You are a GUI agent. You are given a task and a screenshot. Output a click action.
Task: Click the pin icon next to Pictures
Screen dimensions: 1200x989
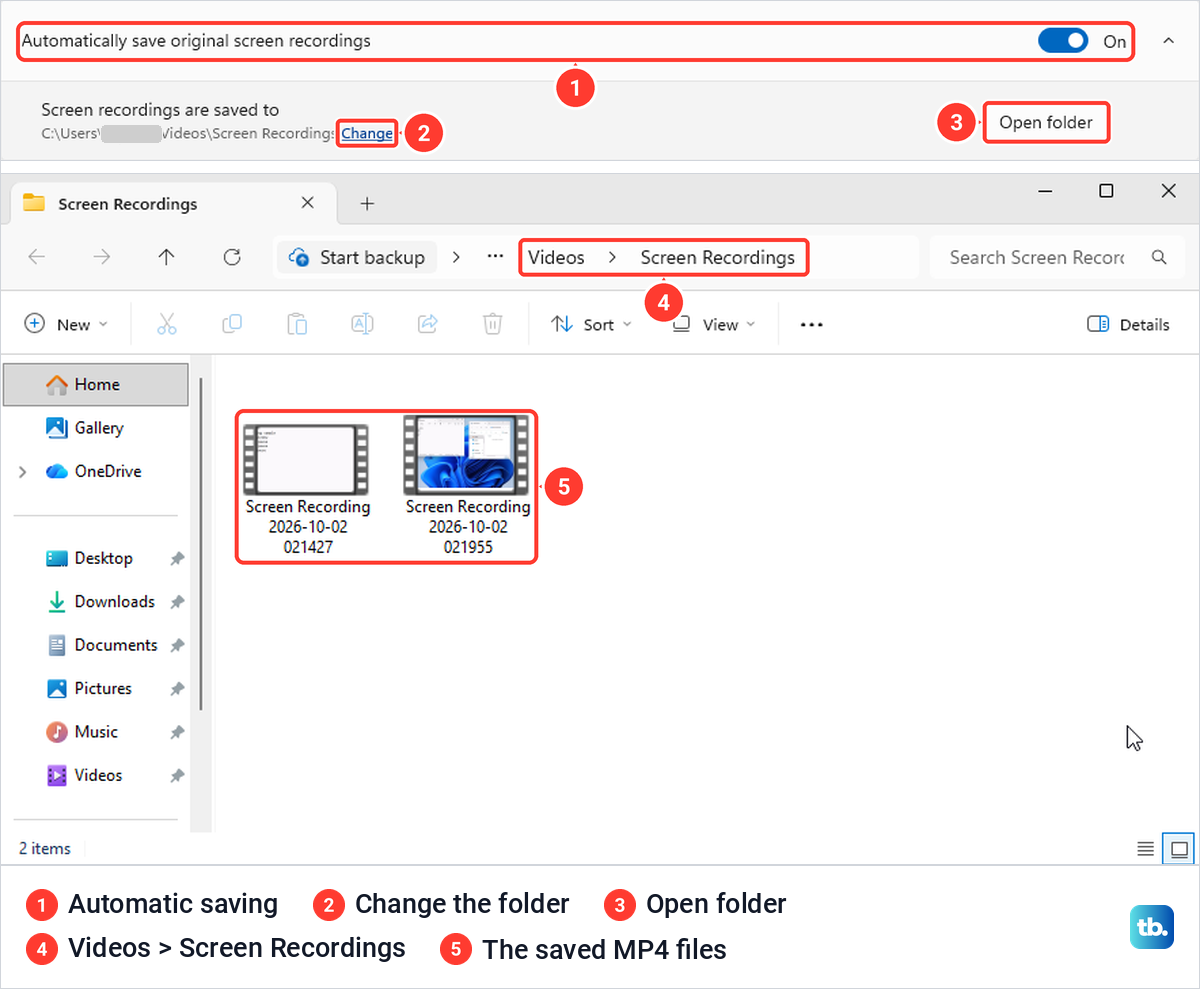(x=177, y=689)
